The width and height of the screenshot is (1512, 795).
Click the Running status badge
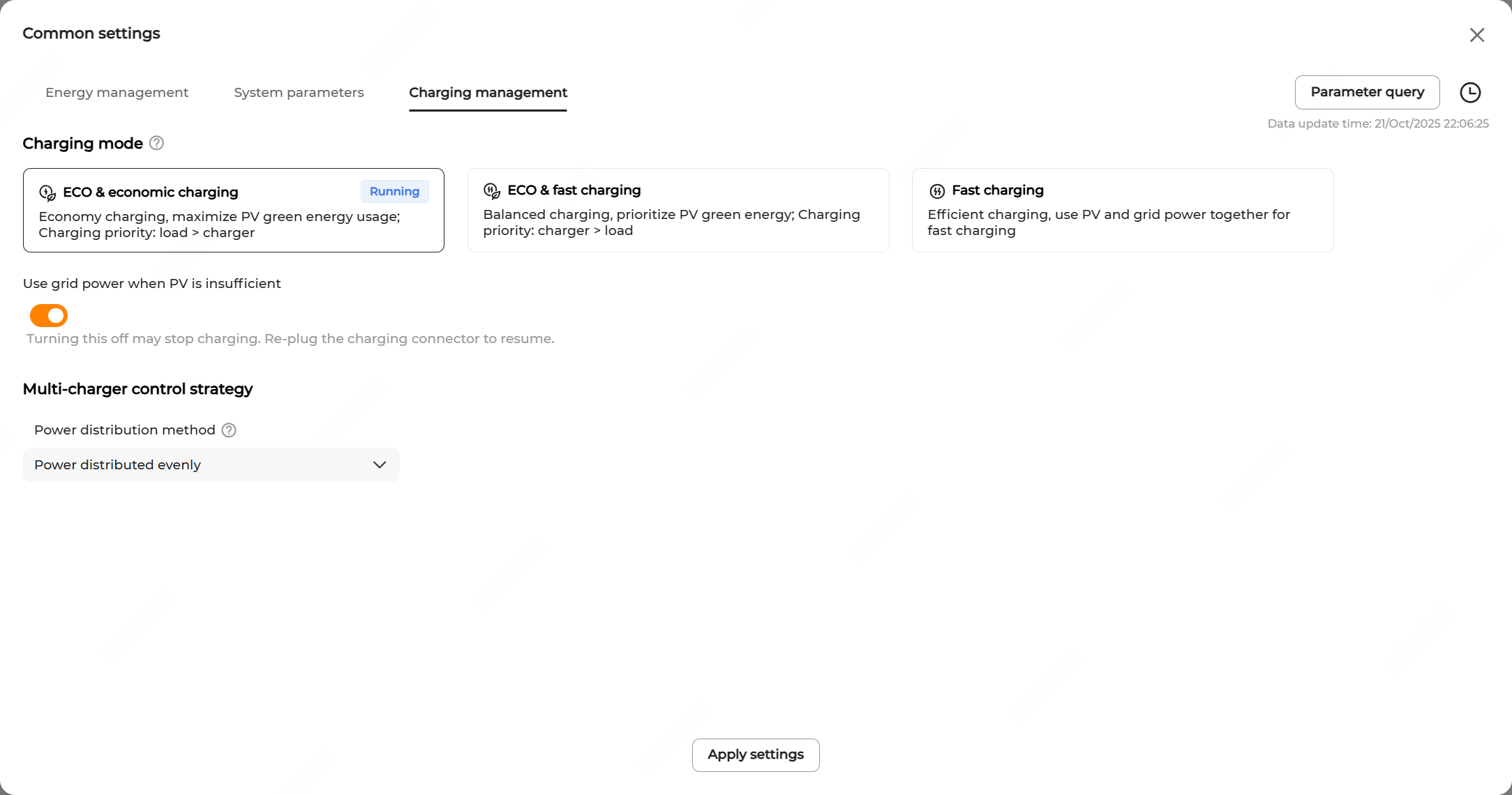coord(394,192)
